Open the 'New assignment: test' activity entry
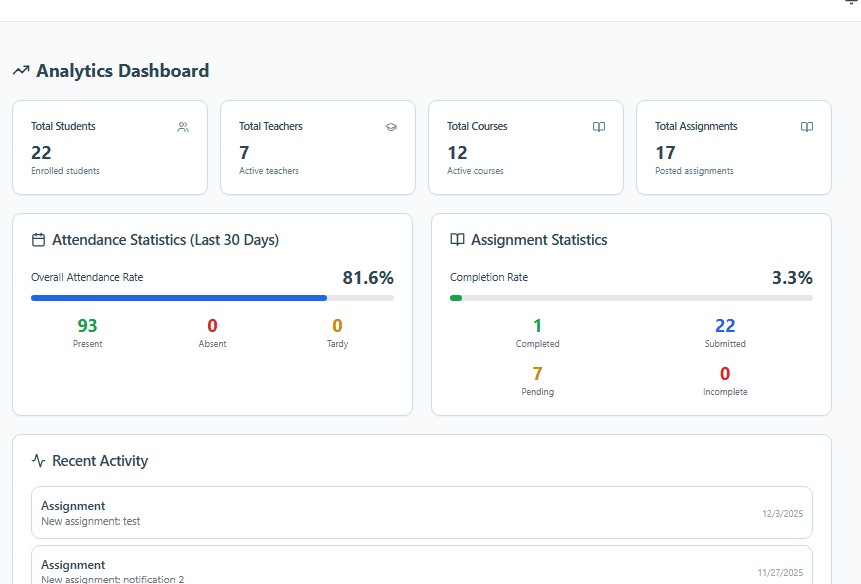Screen dimensions: 861x584 421,512
